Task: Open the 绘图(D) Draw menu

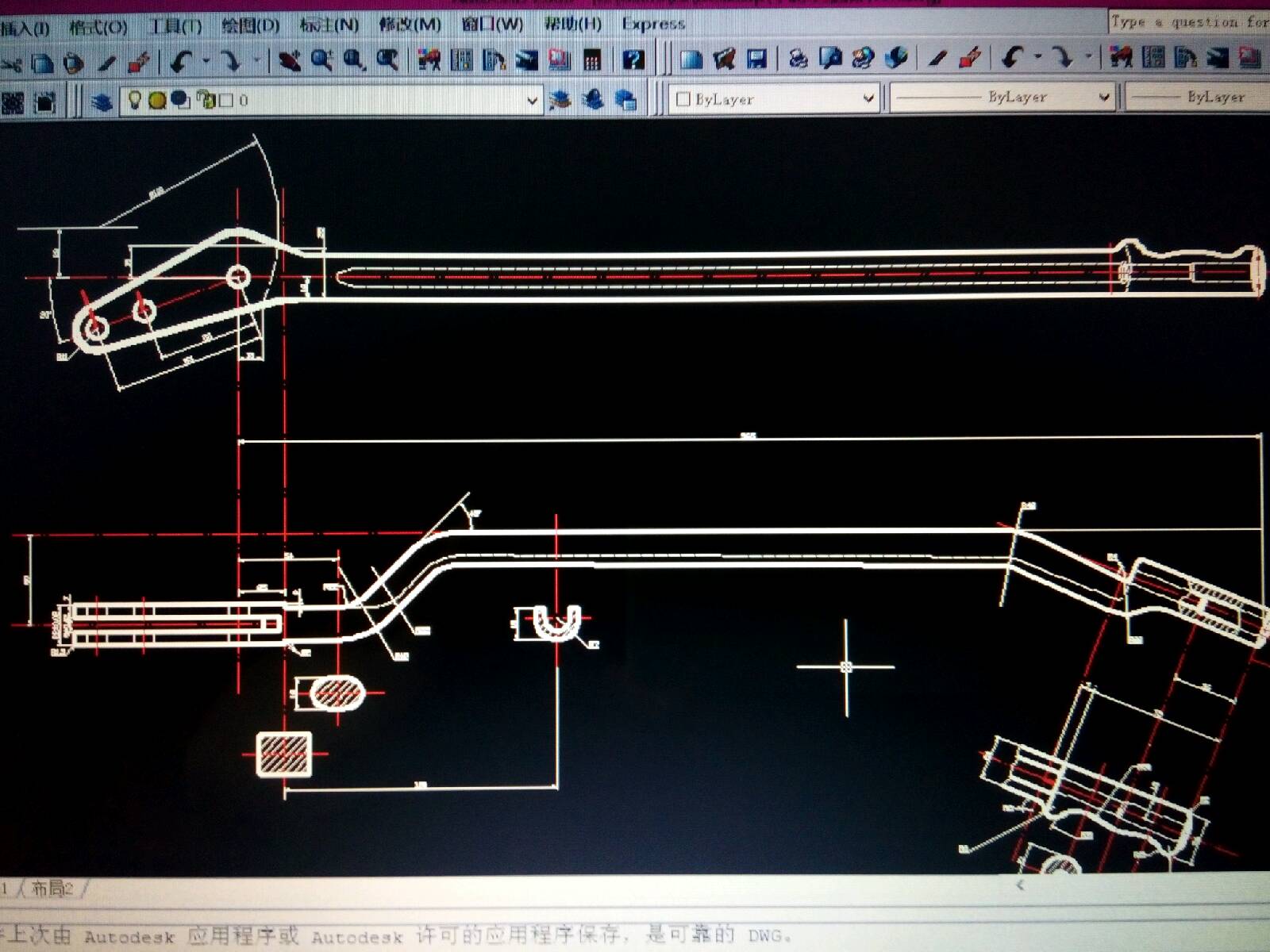Action: (251, 26)
